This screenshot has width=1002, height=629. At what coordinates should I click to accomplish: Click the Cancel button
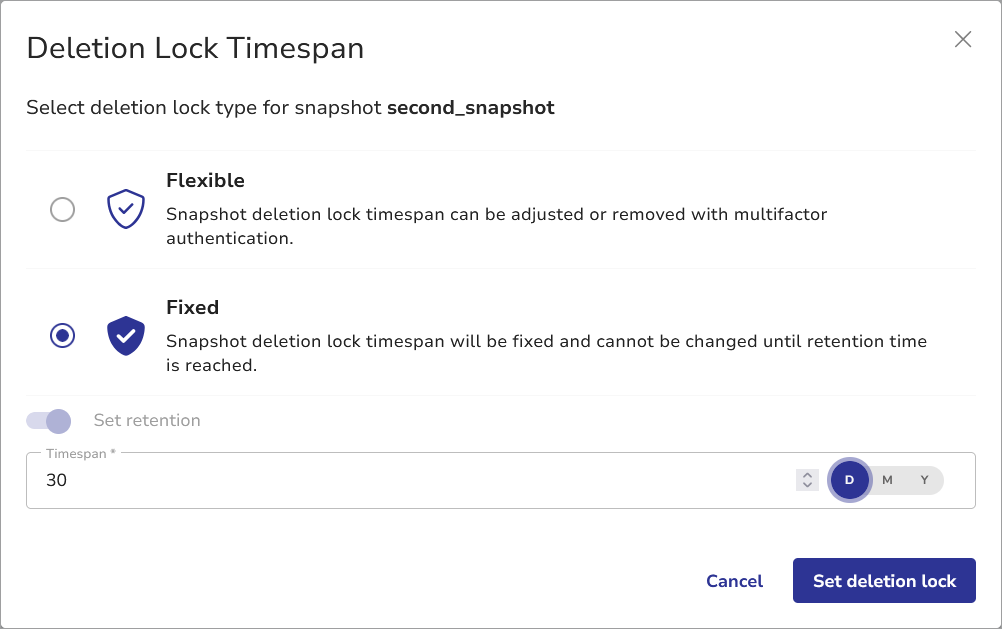(x=734, y=581)
